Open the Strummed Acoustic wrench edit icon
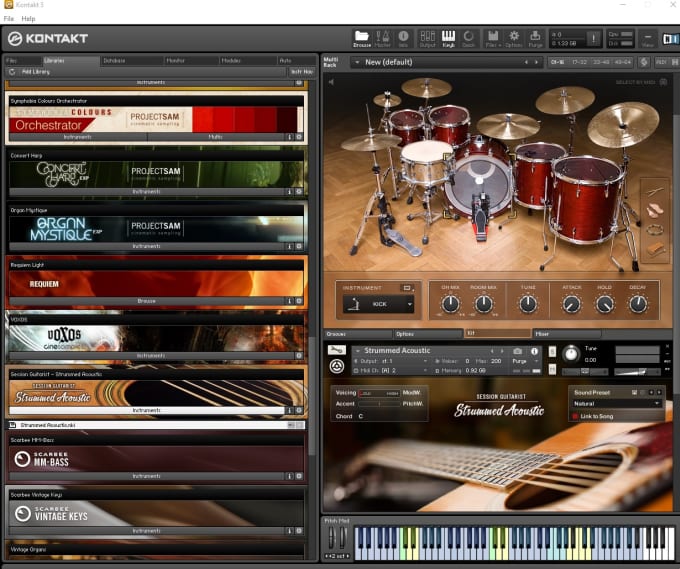 coord(337,350)
